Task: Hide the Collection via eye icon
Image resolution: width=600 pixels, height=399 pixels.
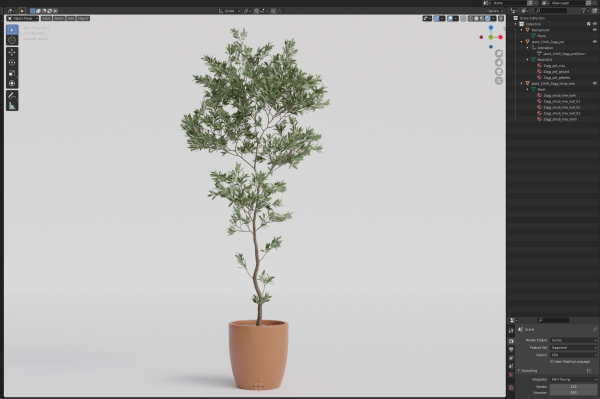Action: 595,24
